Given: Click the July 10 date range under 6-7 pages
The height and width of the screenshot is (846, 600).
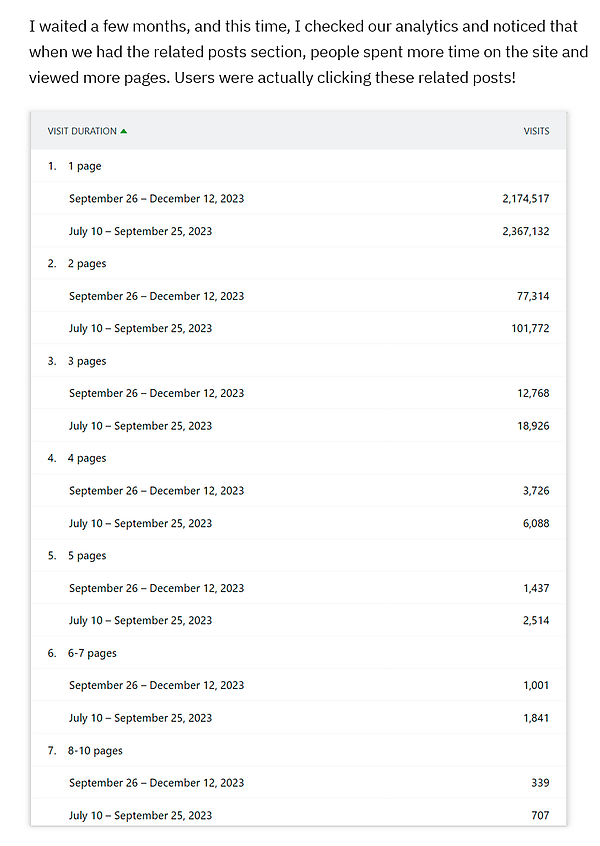Looking at the screenshot, I should pyautogui.click(x=140, y=718).
